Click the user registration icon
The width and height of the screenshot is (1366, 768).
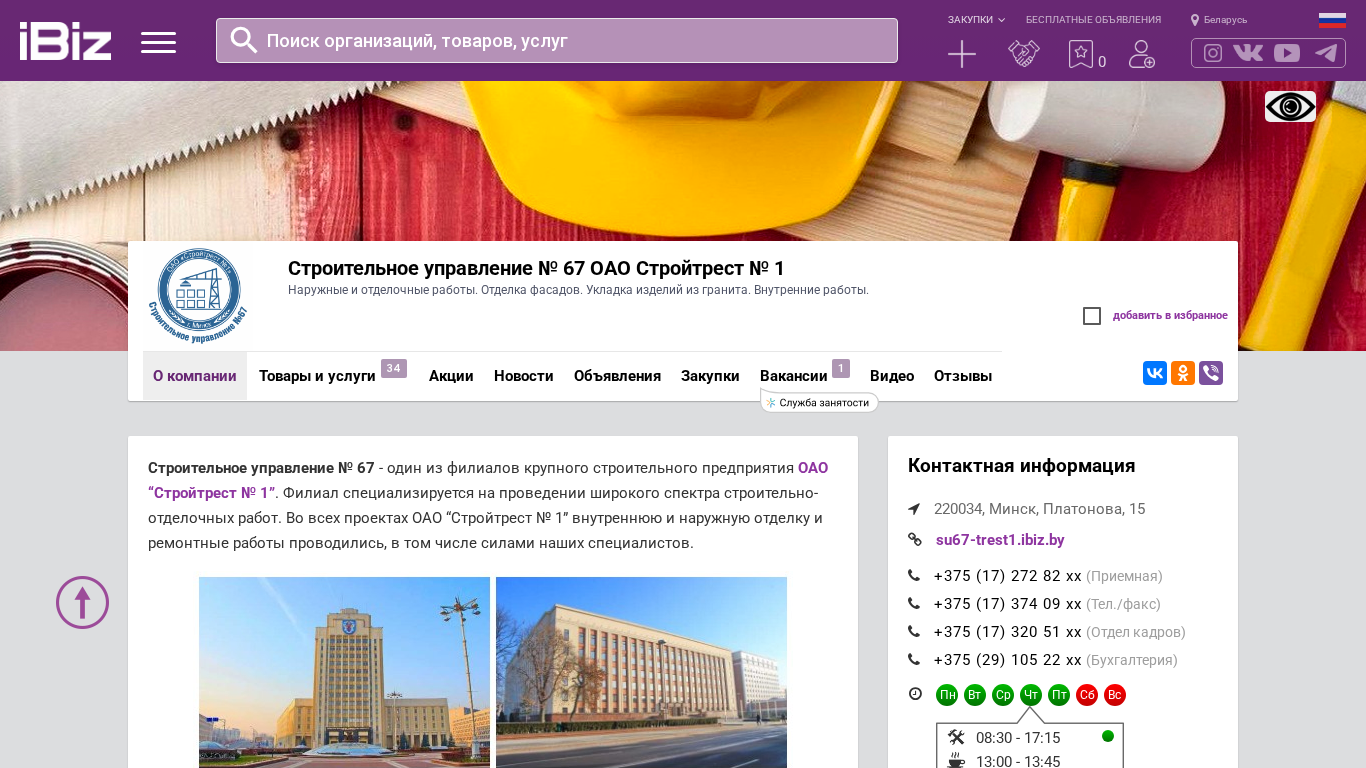tap(1142, 54)
